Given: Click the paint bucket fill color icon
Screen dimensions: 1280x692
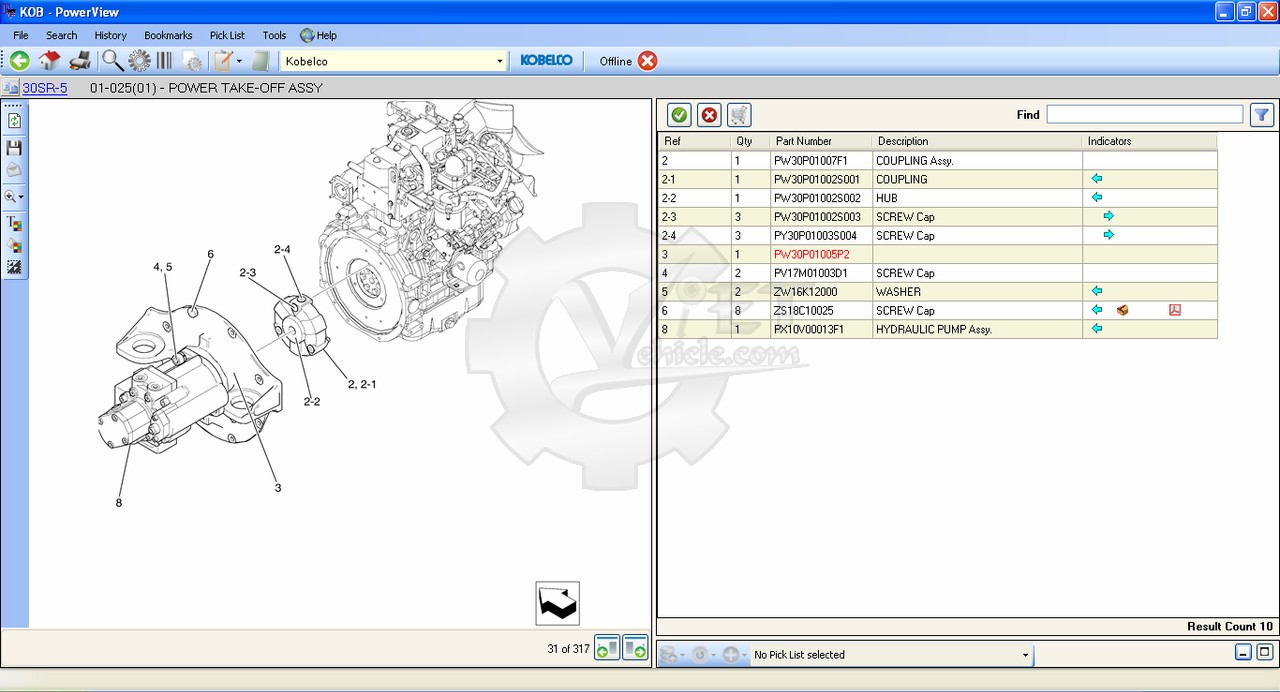Looking at the screenshot, I should point(14,245).
